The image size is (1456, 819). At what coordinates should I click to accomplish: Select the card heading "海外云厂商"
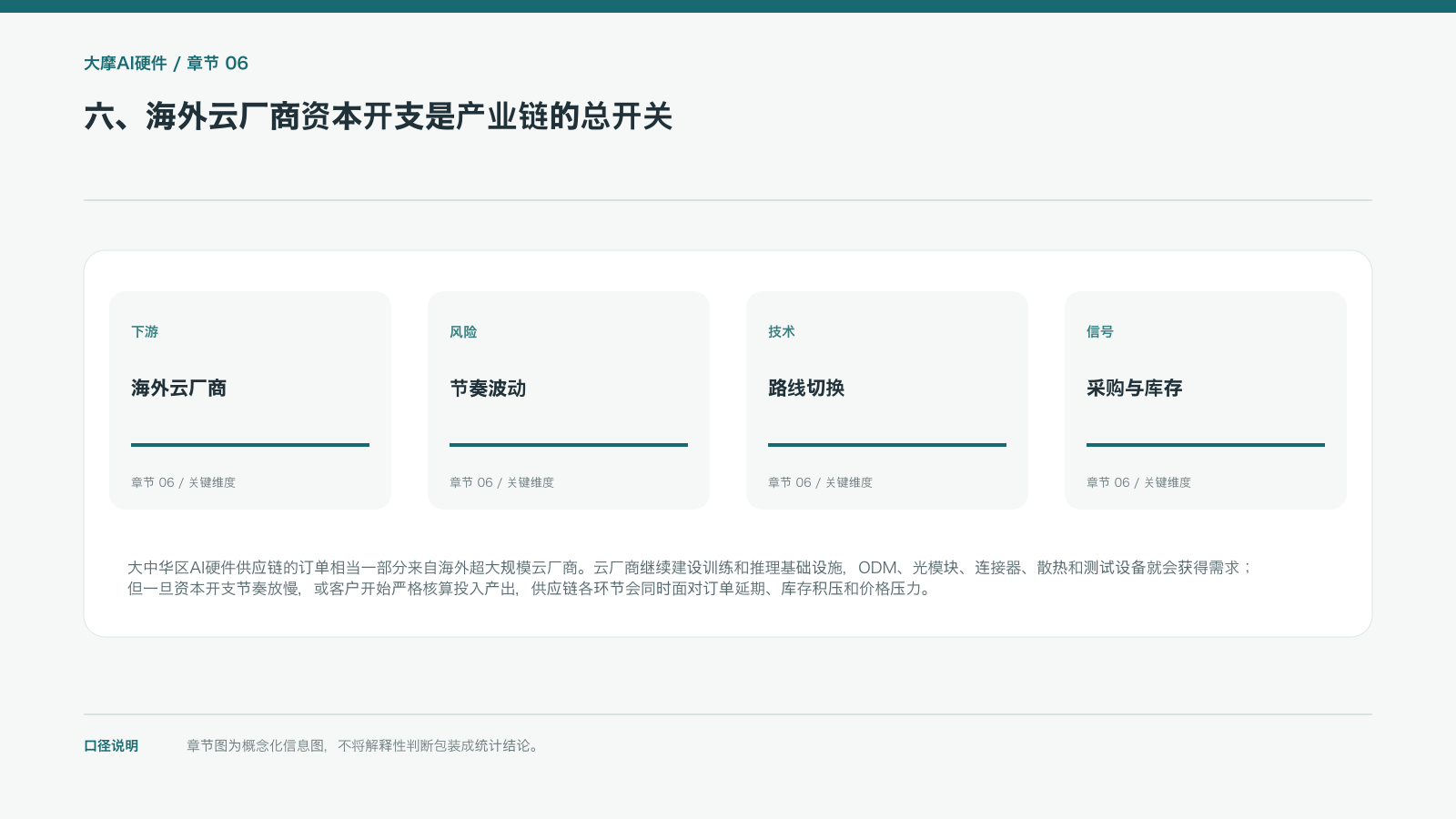(178, 389)
